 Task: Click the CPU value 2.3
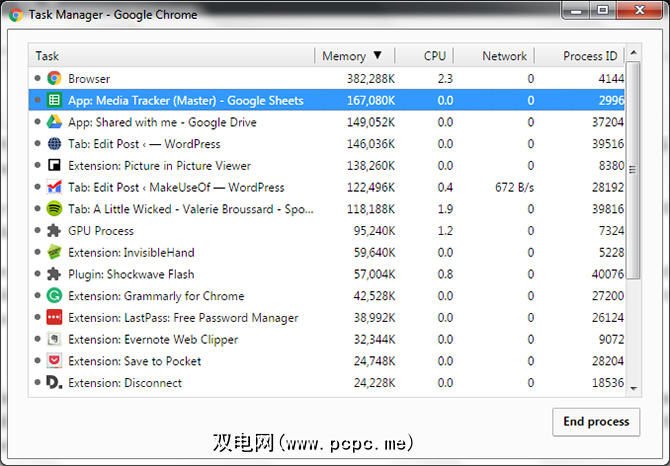(445, 79)
